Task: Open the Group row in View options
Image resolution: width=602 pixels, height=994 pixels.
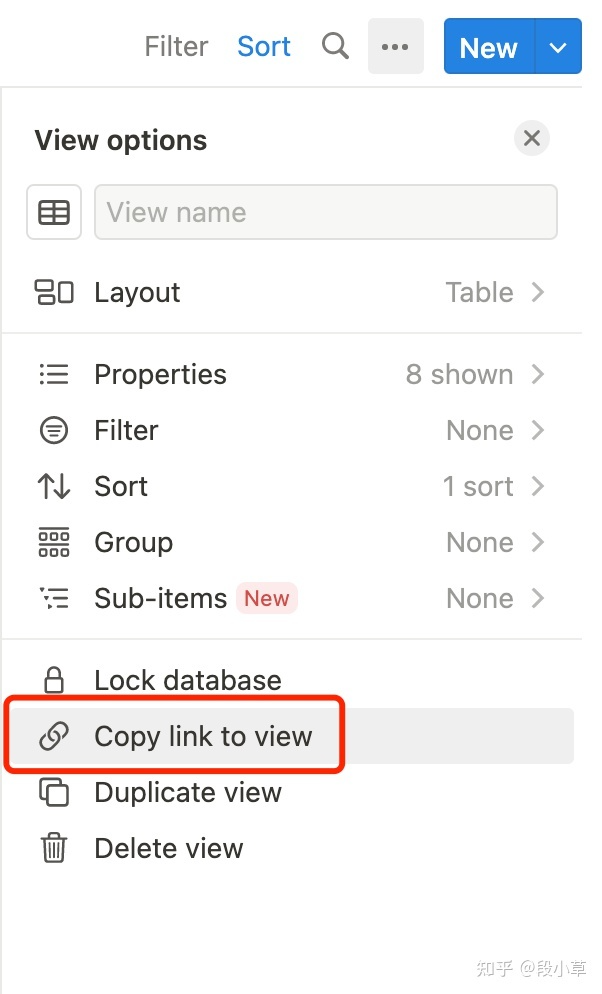Action: pos(292,542)
